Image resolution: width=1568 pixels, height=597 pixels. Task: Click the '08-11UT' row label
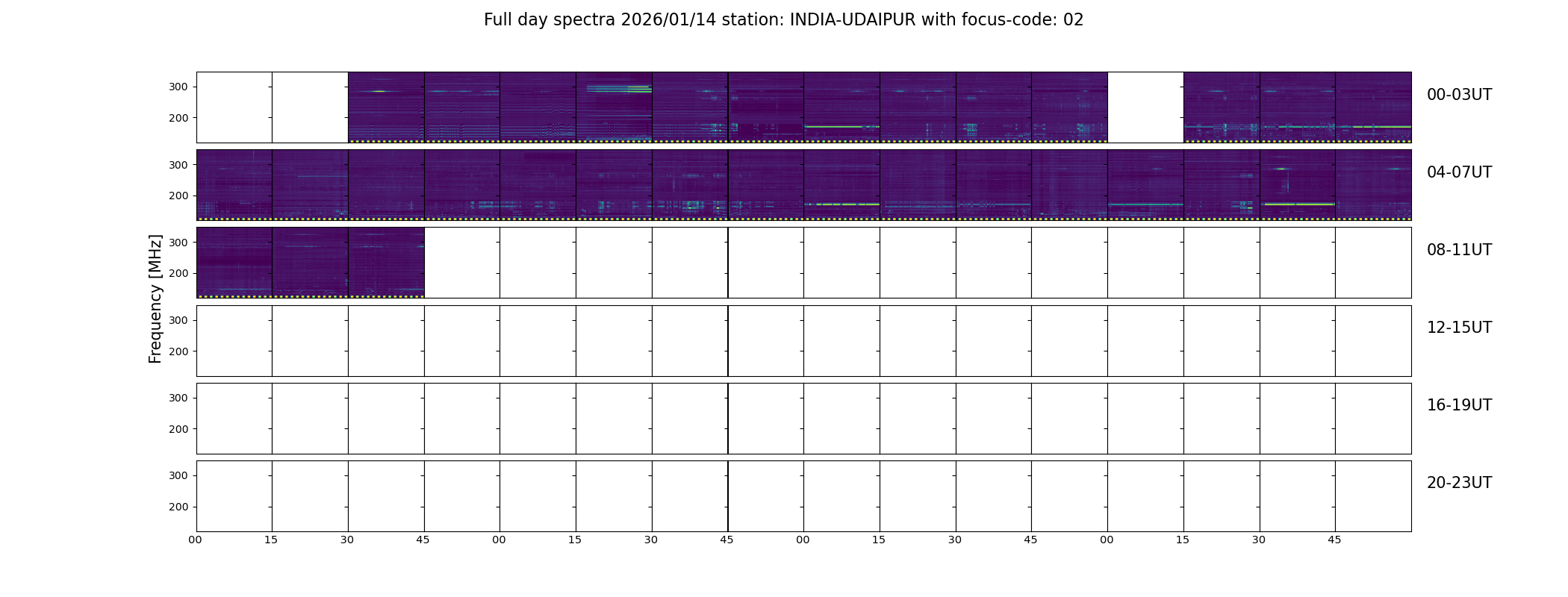pos(1459,250)
